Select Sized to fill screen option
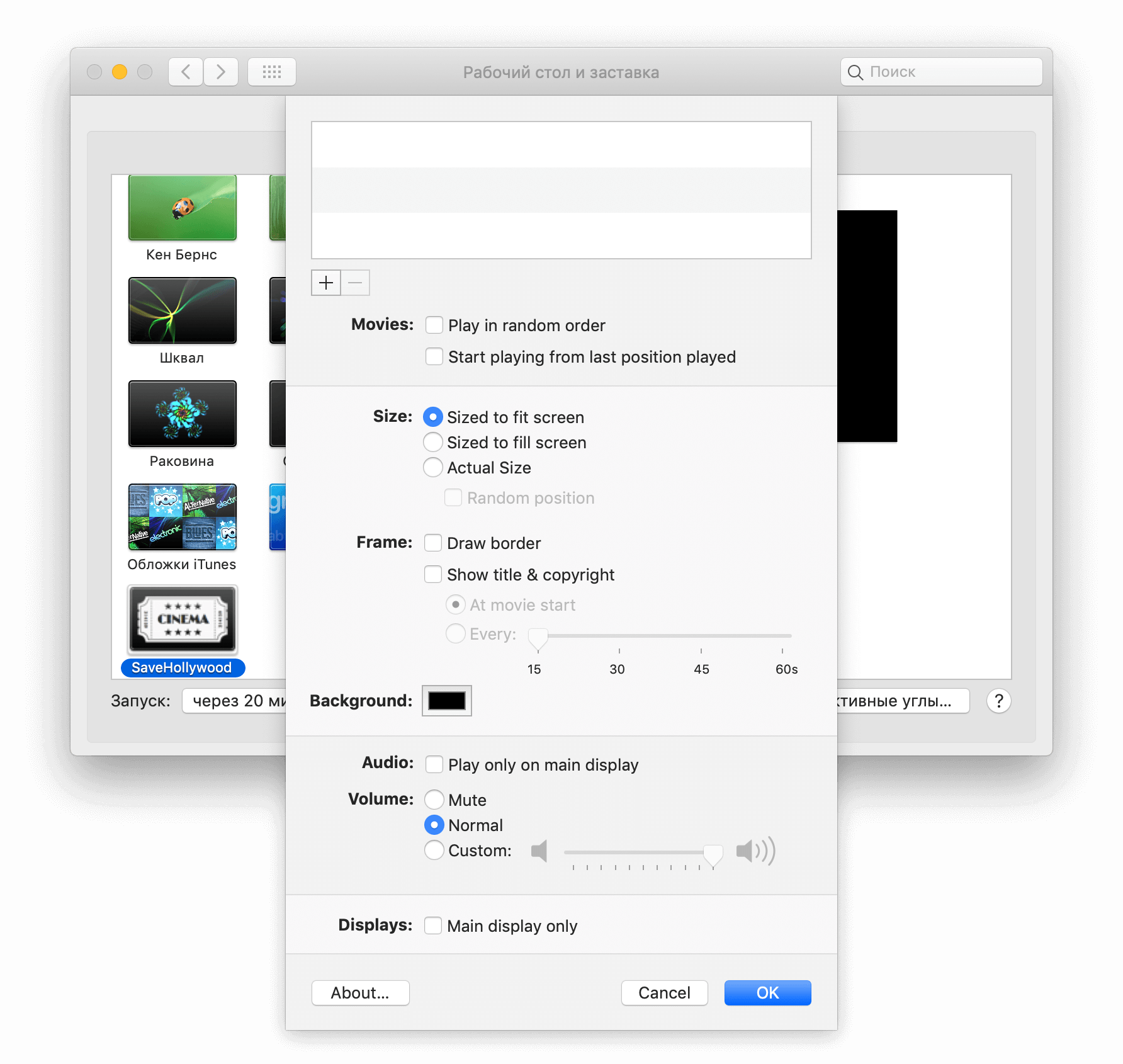The height and width of the screenshot is (1064, 1123). [433, 442]
